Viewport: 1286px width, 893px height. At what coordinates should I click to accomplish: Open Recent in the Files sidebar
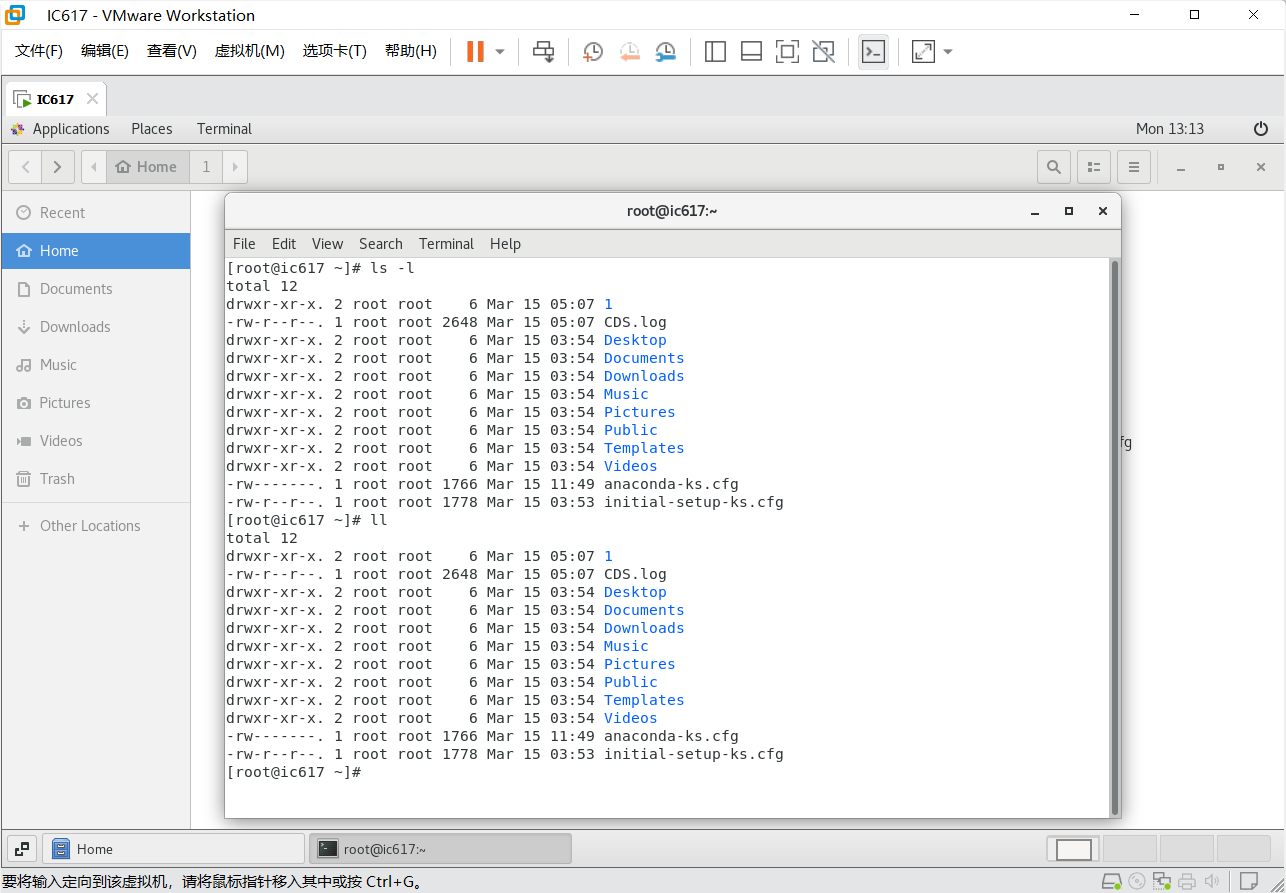coord(95,213)
